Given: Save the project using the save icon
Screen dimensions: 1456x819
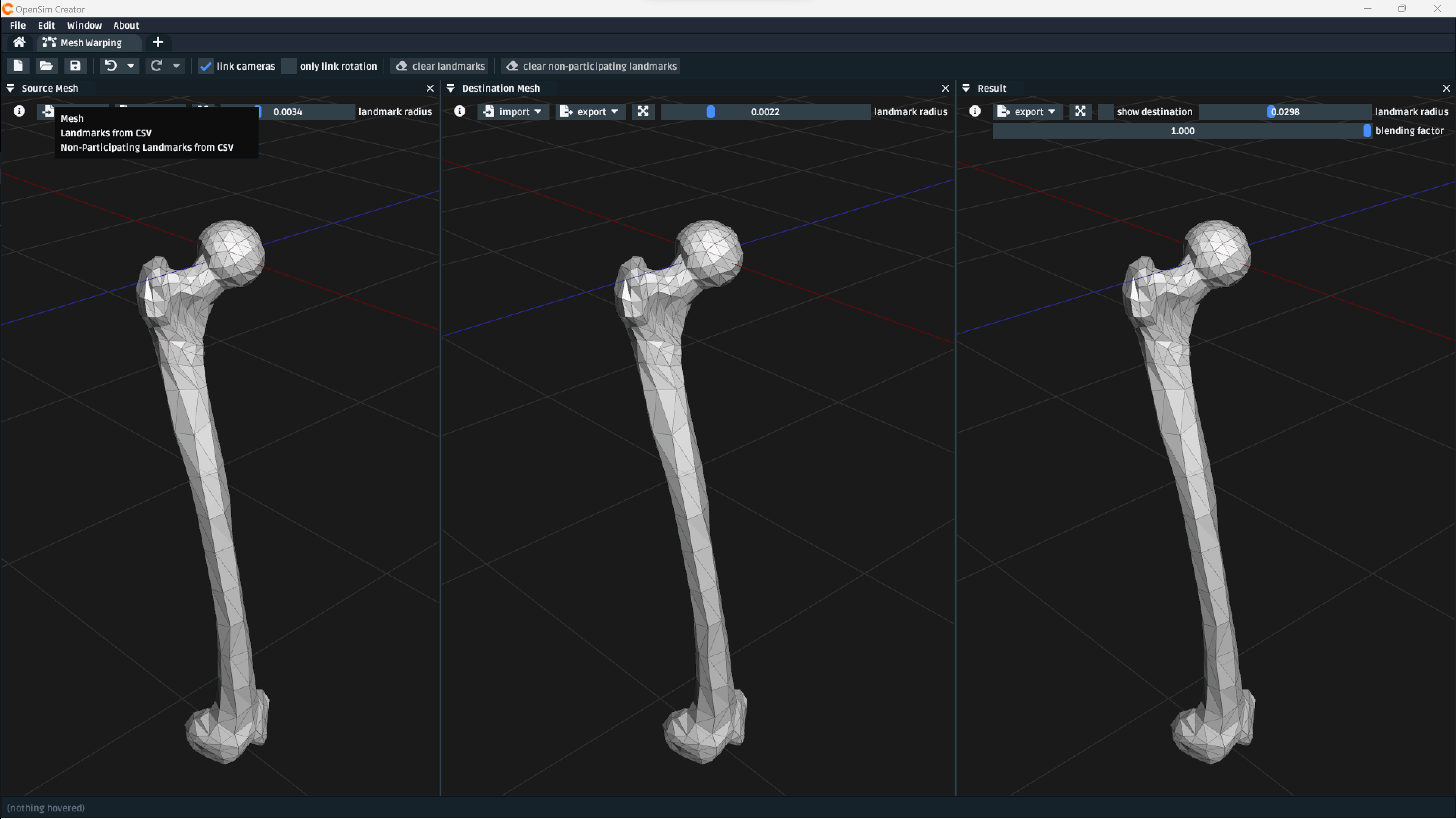Looking at the screenshot, I should coord(75,66).
